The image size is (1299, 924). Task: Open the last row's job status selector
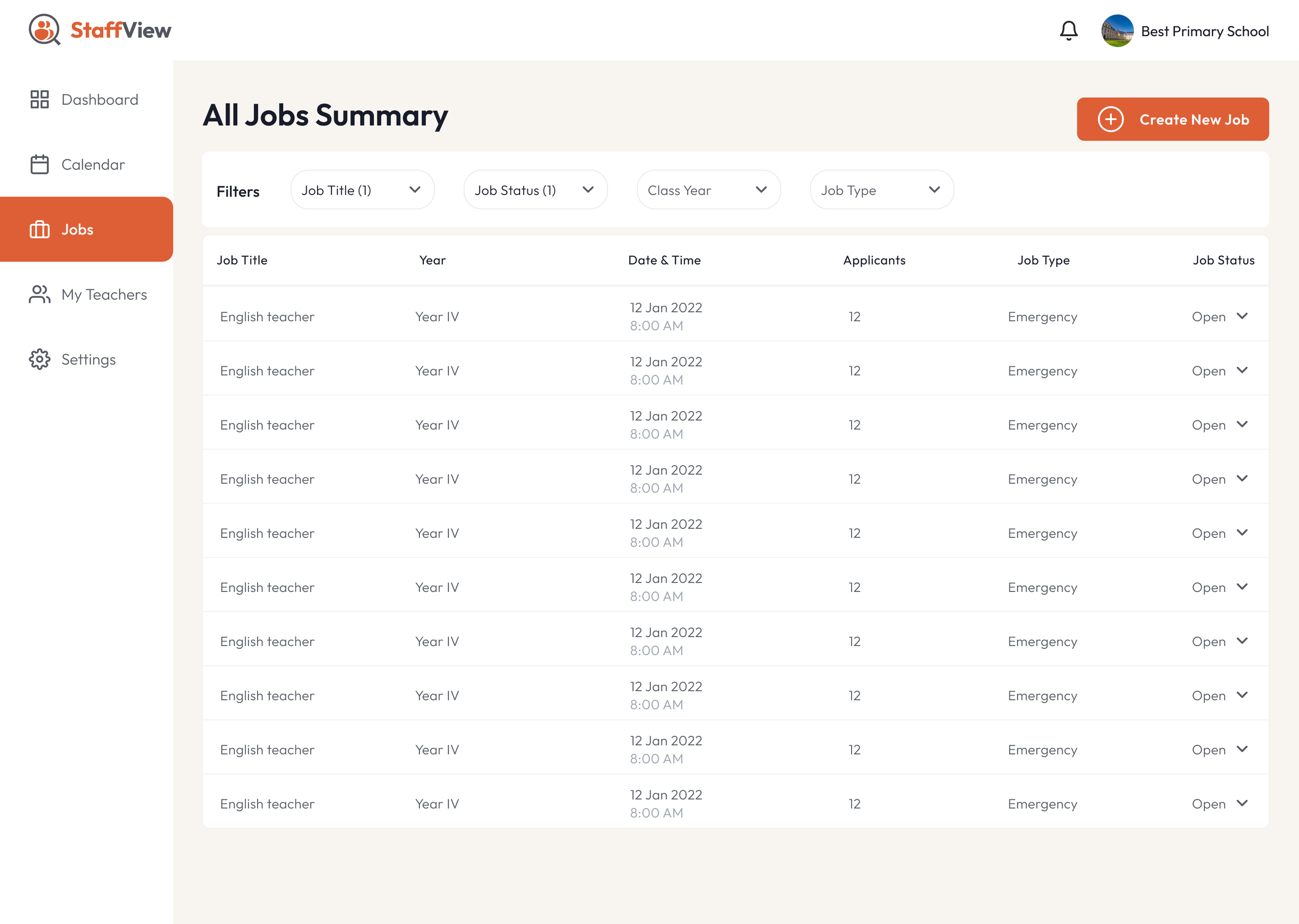(1221, 803)
